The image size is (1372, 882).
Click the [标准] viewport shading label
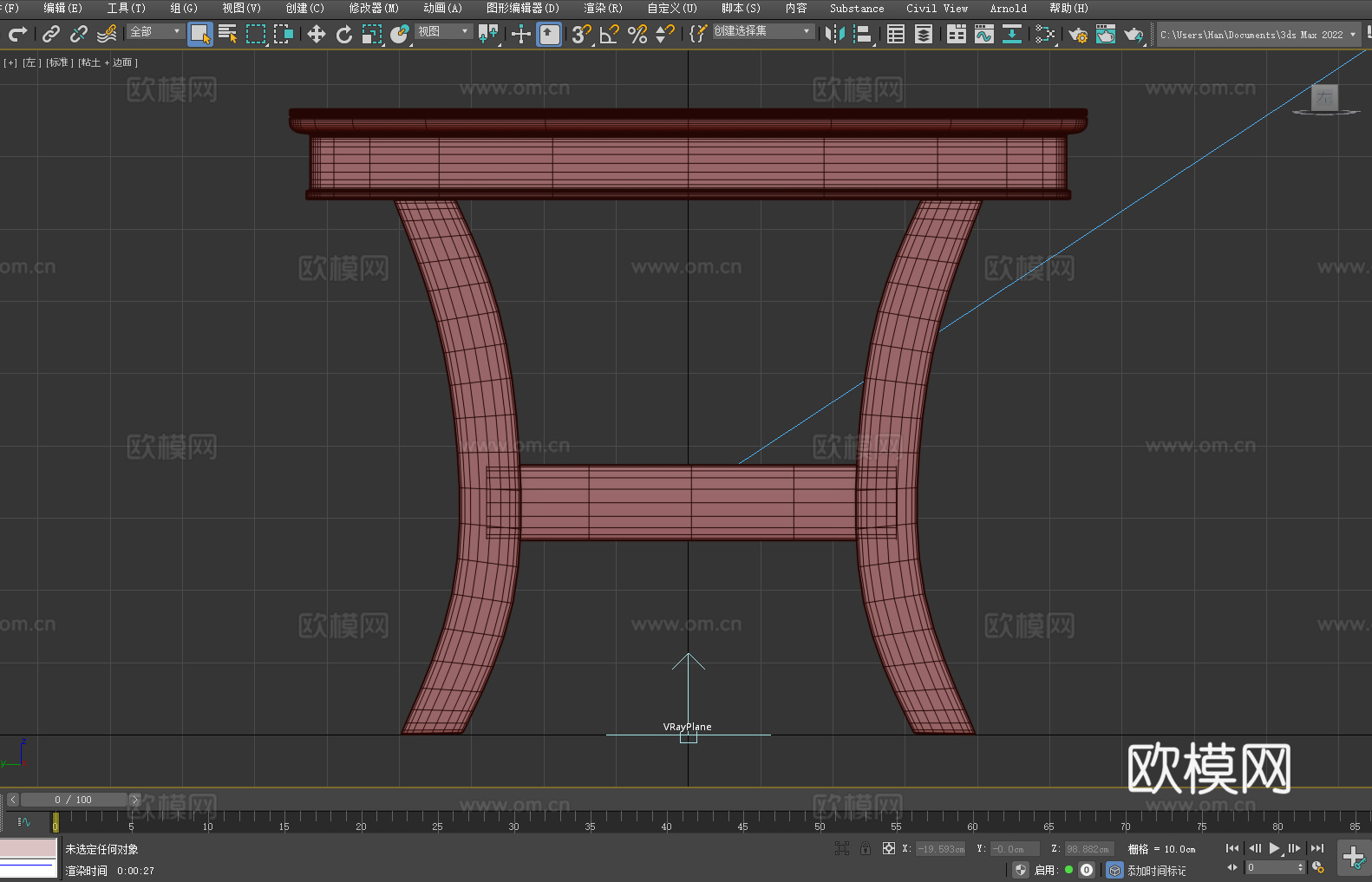pos(60,62)
